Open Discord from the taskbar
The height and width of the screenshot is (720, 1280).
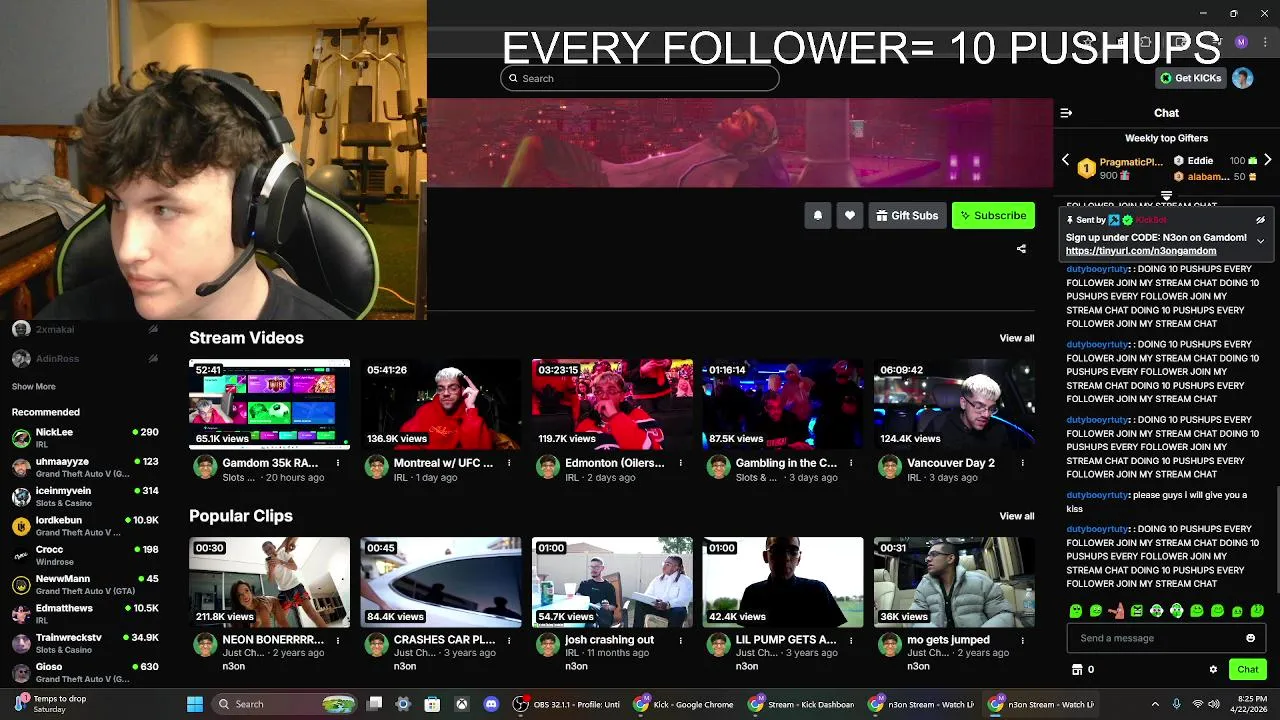coord(491,704)
